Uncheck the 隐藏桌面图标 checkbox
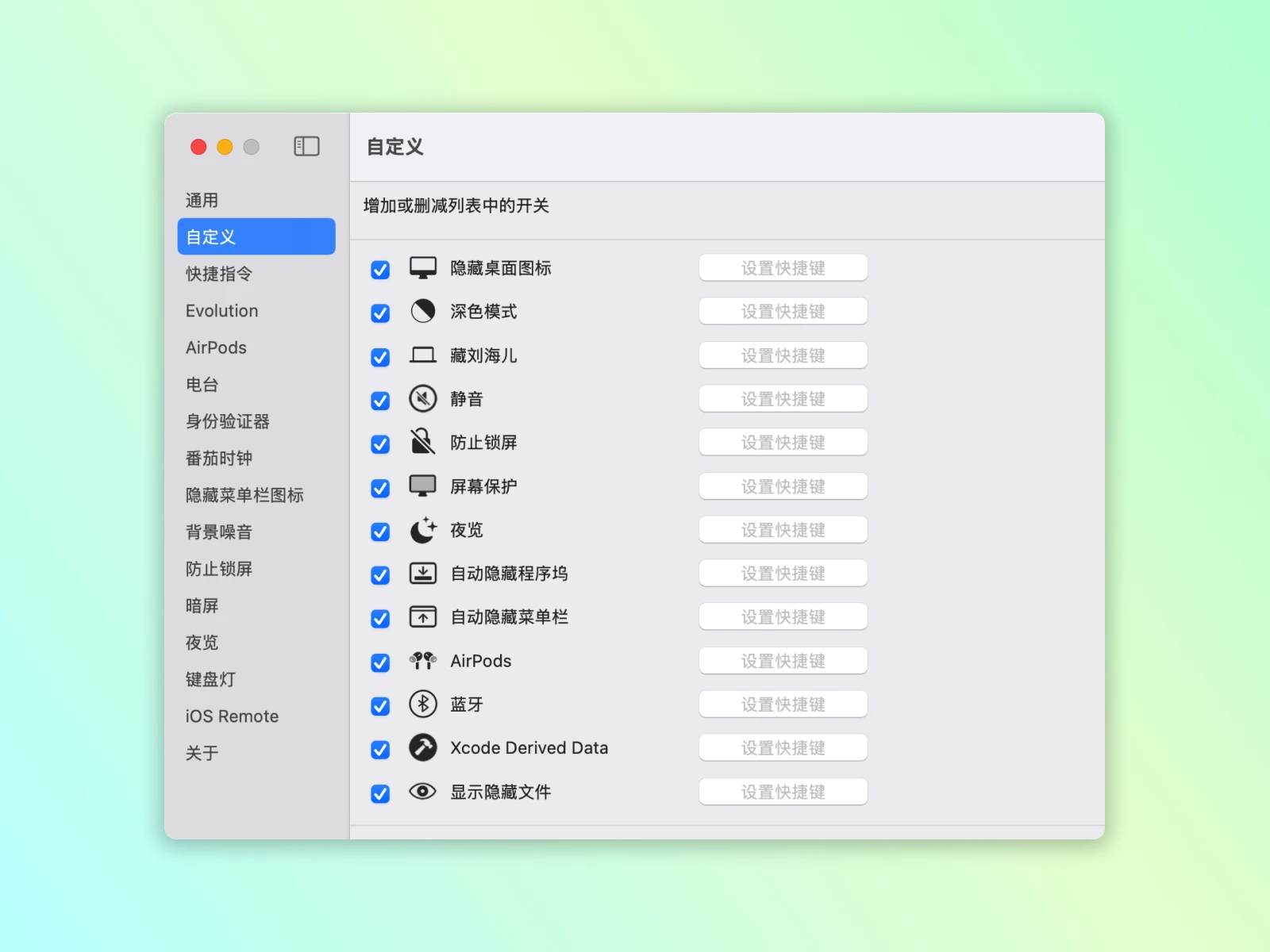The image size is (1270, 952). click(x=380, y=270)
